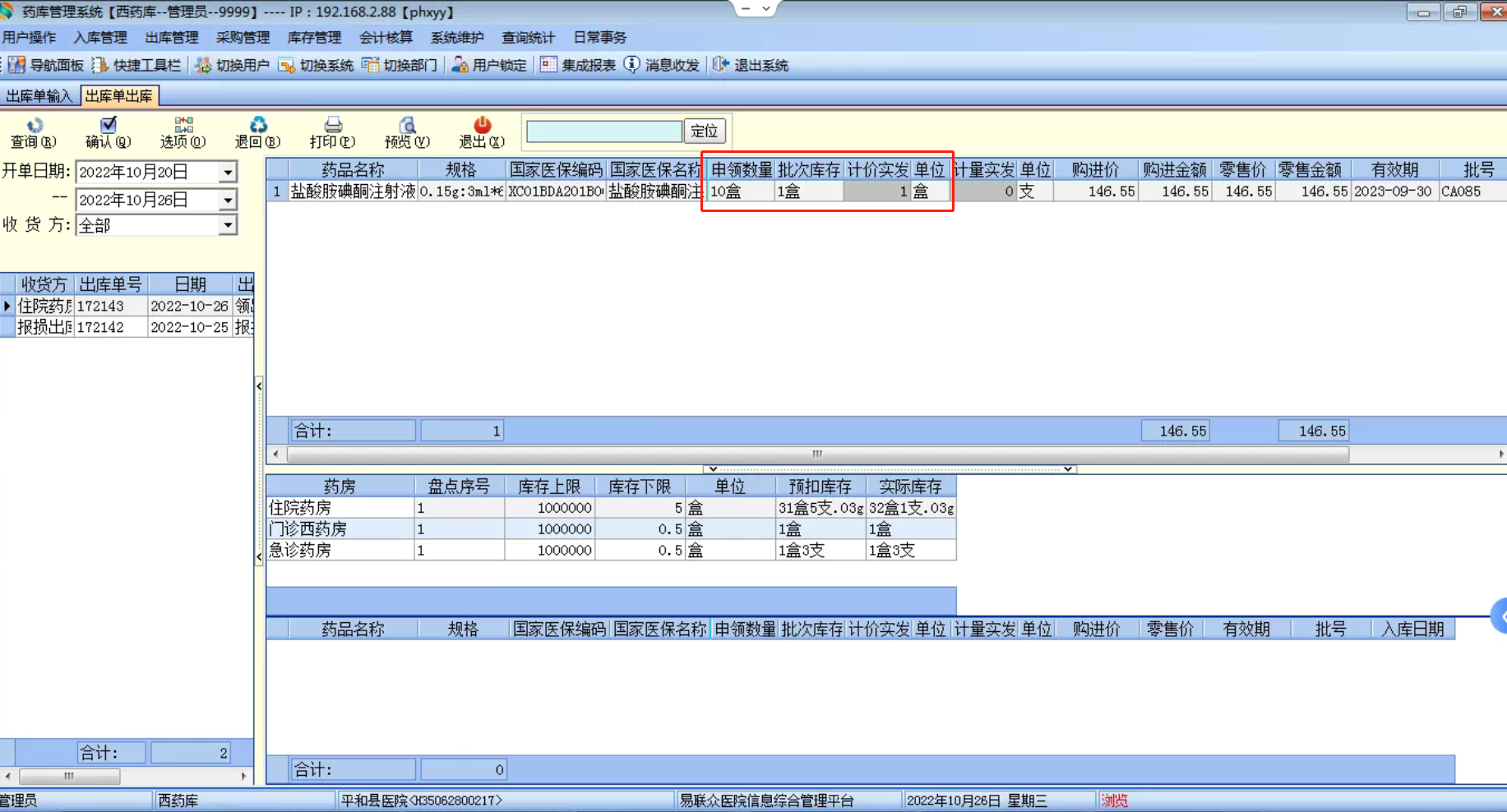The height and width of the screenshot is (812, 1507).
Task: Click the 库存上限 column header
Action: (550, 487)
